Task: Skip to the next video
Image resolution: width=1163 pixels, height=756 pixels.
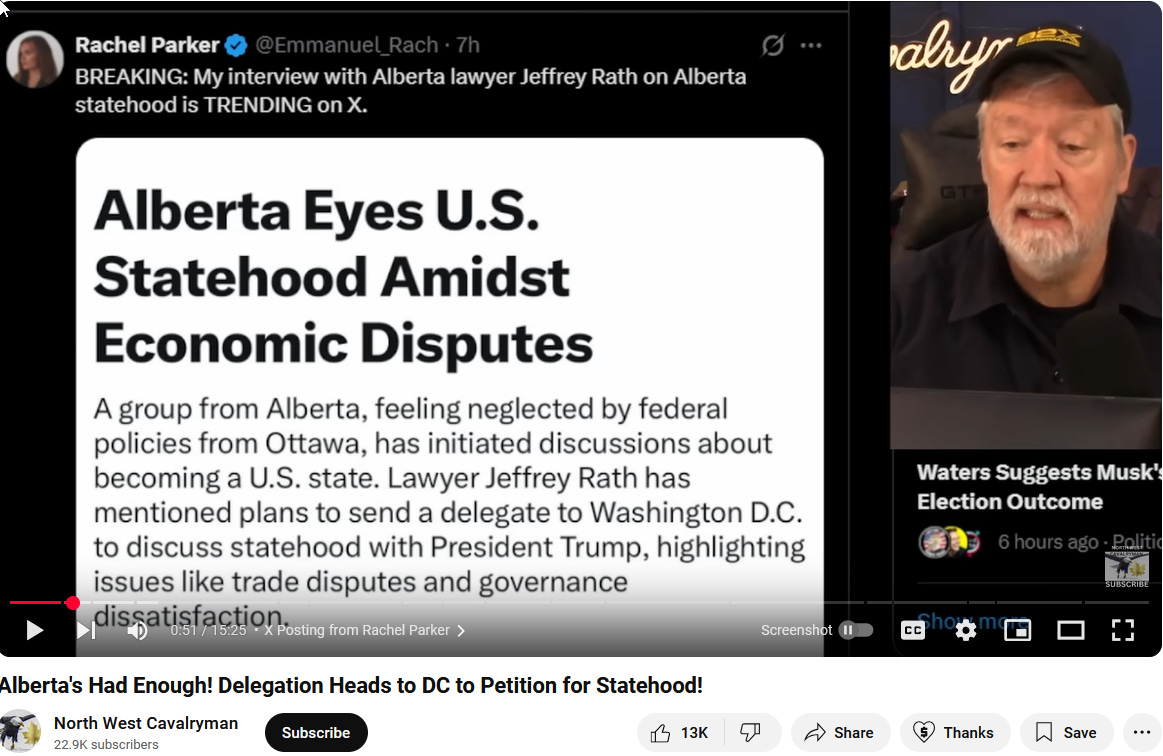Action: (86, 630)
